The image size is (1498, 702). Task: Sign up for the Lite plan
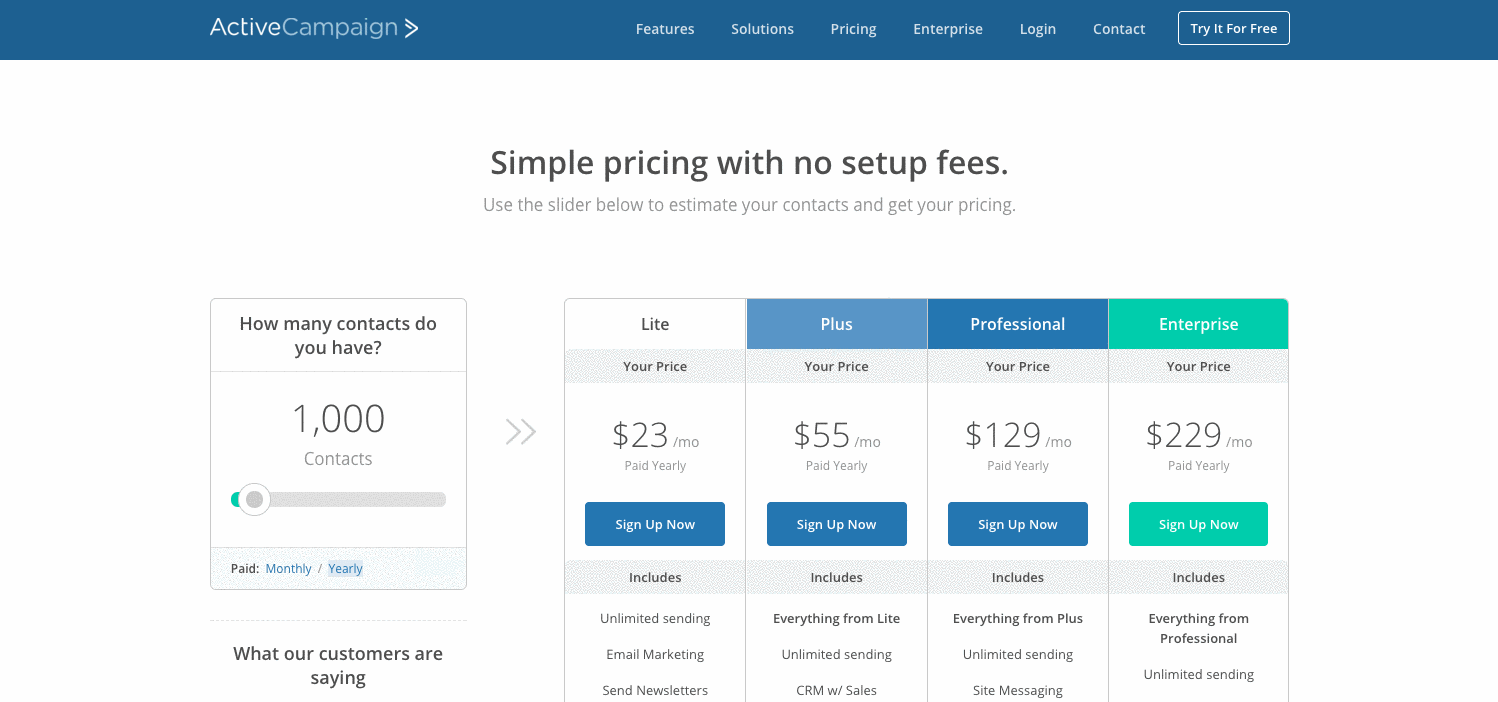click(x=655, y=524)
